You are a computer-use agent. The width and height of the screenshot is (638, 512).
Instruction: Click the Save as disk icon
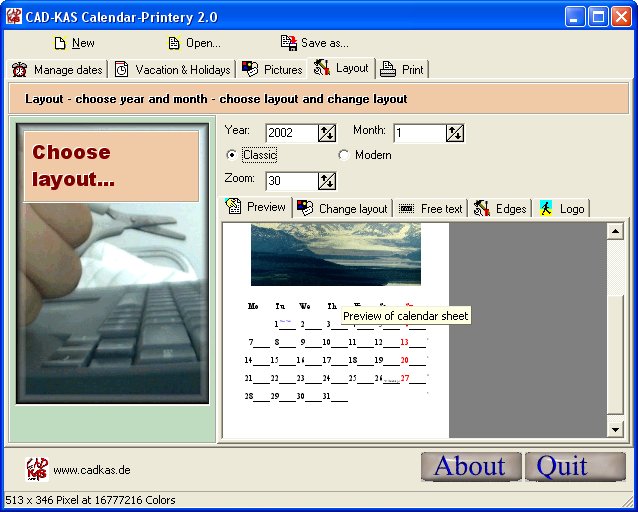tap(289, 43)
